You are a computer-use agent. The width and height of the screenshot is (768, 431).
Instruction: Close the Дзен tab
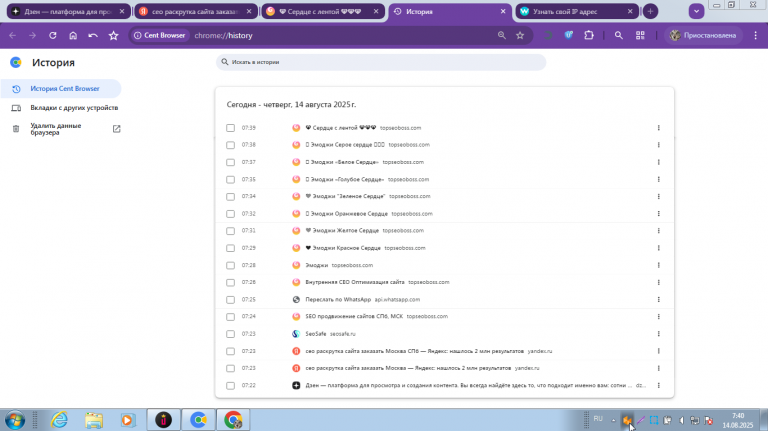122,11
